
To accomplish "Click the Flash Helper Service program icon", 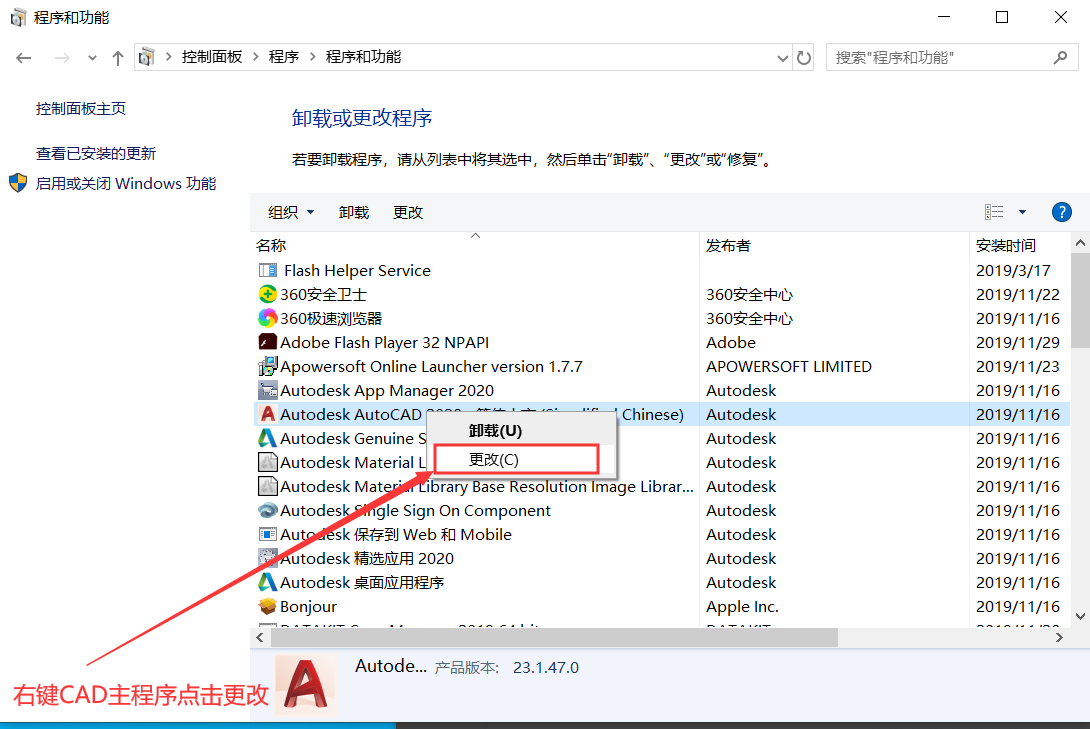I will pyautogui.click(x=268, y=270).
